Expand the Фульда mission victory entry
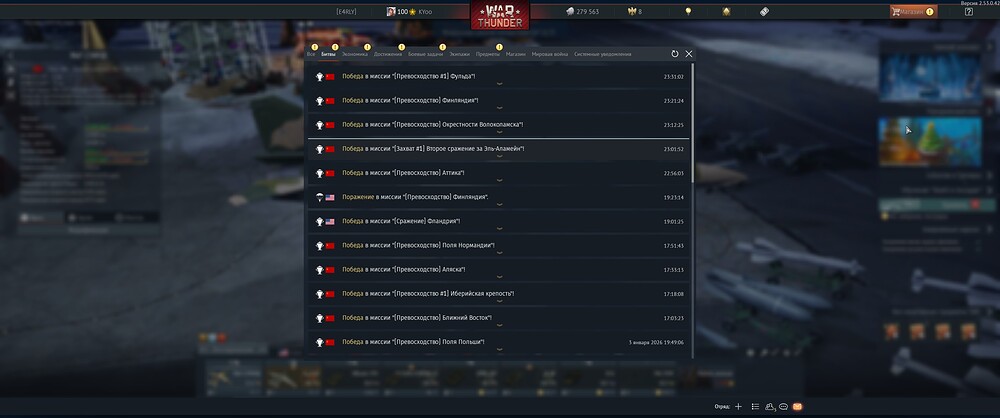Screen dimensions: 1000x418 (498, 77)
